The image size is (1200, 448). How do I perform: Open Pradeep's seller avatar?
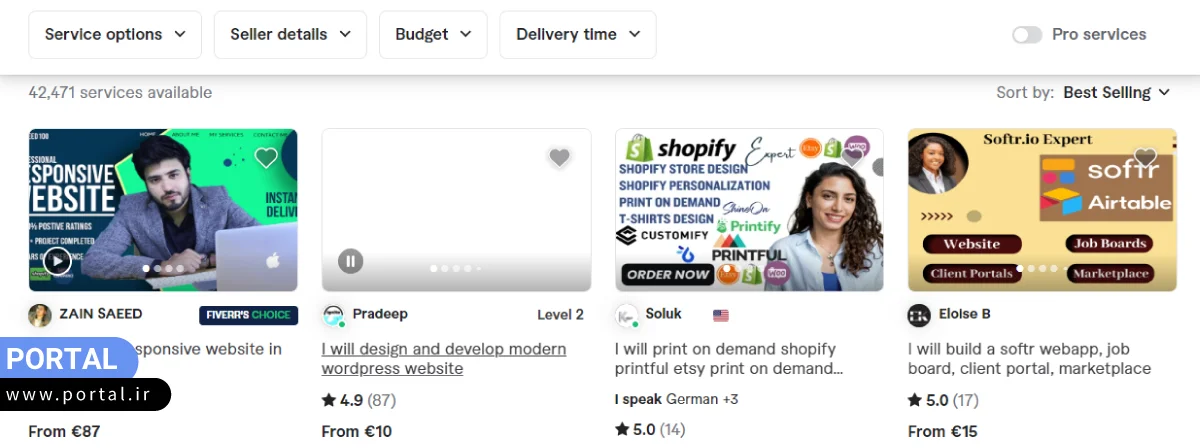click(333, 315)
